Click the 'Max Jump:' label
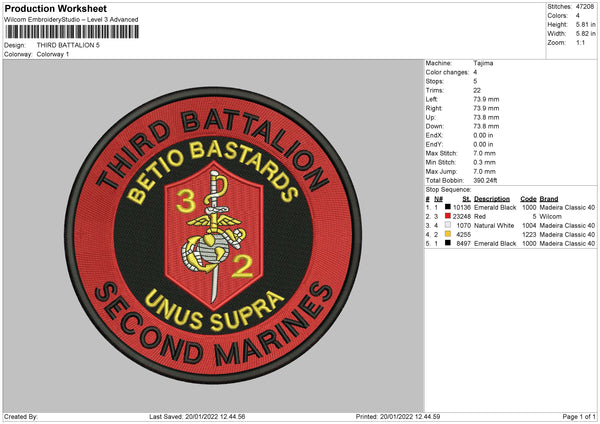This screenshot has width=600, height=424. click(x=441, y=171)
